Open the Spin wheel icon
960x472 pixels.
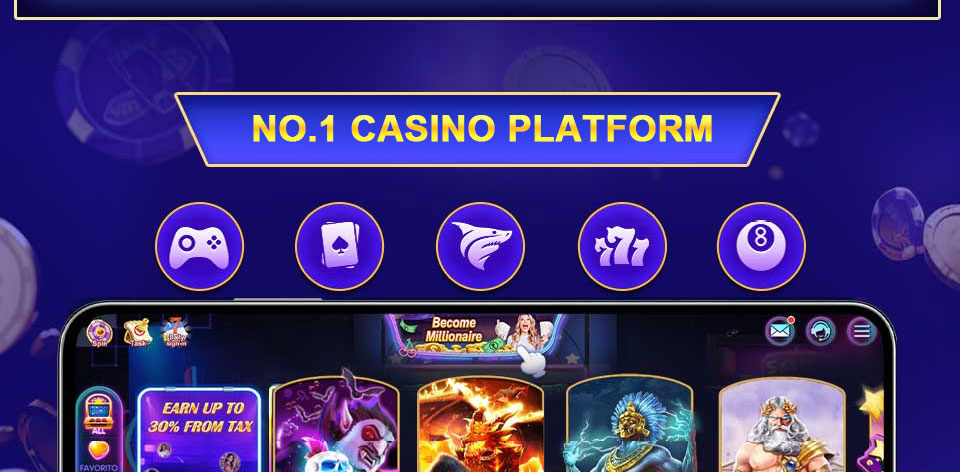pyautogui.click(x=99, y=333)
